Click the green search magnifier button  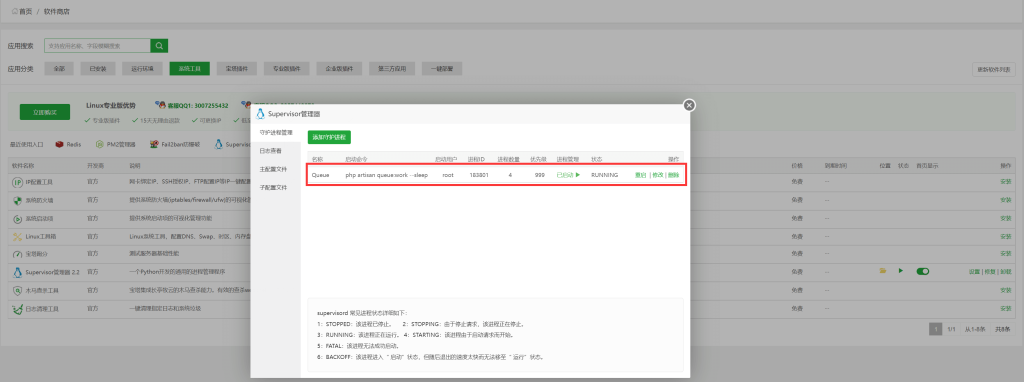tap(159, 46)
